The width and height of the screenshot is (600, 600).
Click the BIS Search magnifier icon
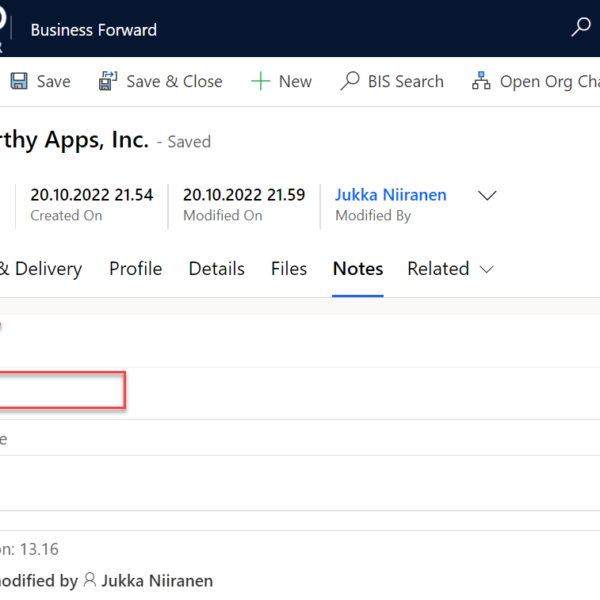coord(350,82)
